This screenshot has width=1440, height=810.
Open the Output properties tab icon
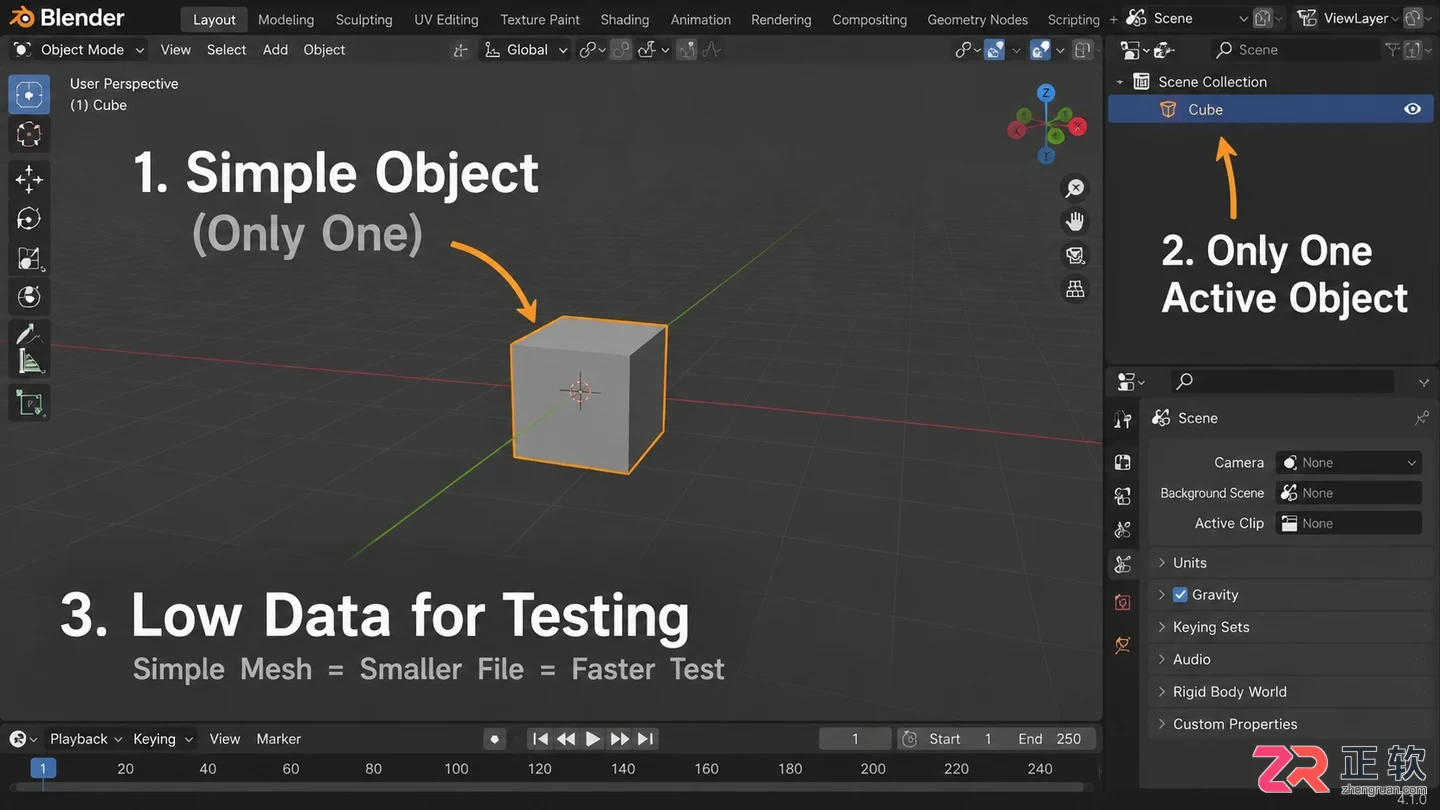pos(1123,496)
